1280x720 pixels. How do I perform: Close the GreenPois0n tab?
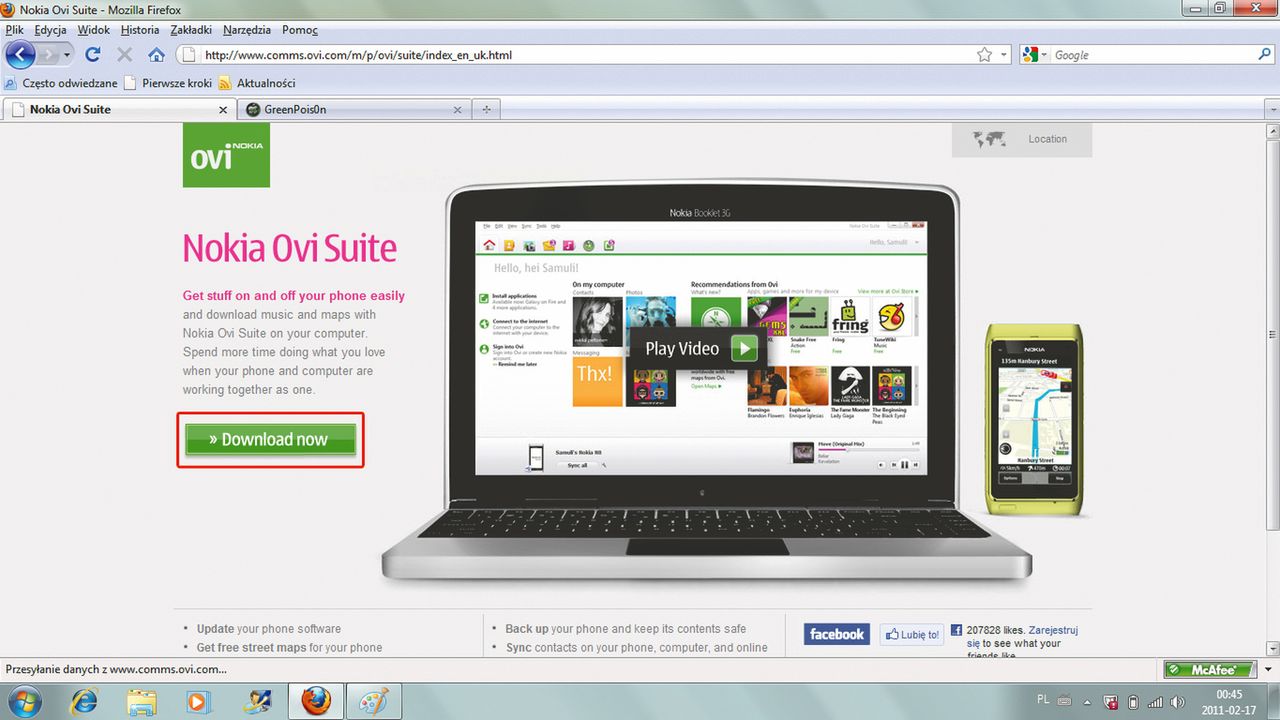pyautogui.click(x=458, y=110)
